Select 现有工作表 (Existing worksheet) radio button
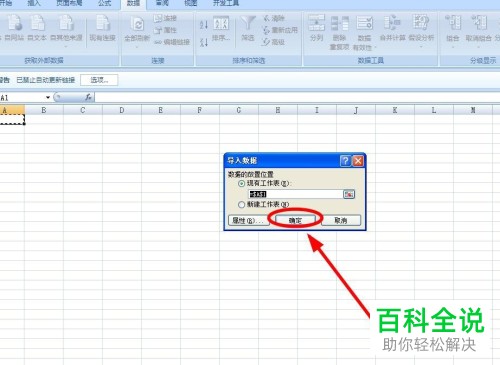The width and height of the screenshot is (500, 365). pos(242,183)
